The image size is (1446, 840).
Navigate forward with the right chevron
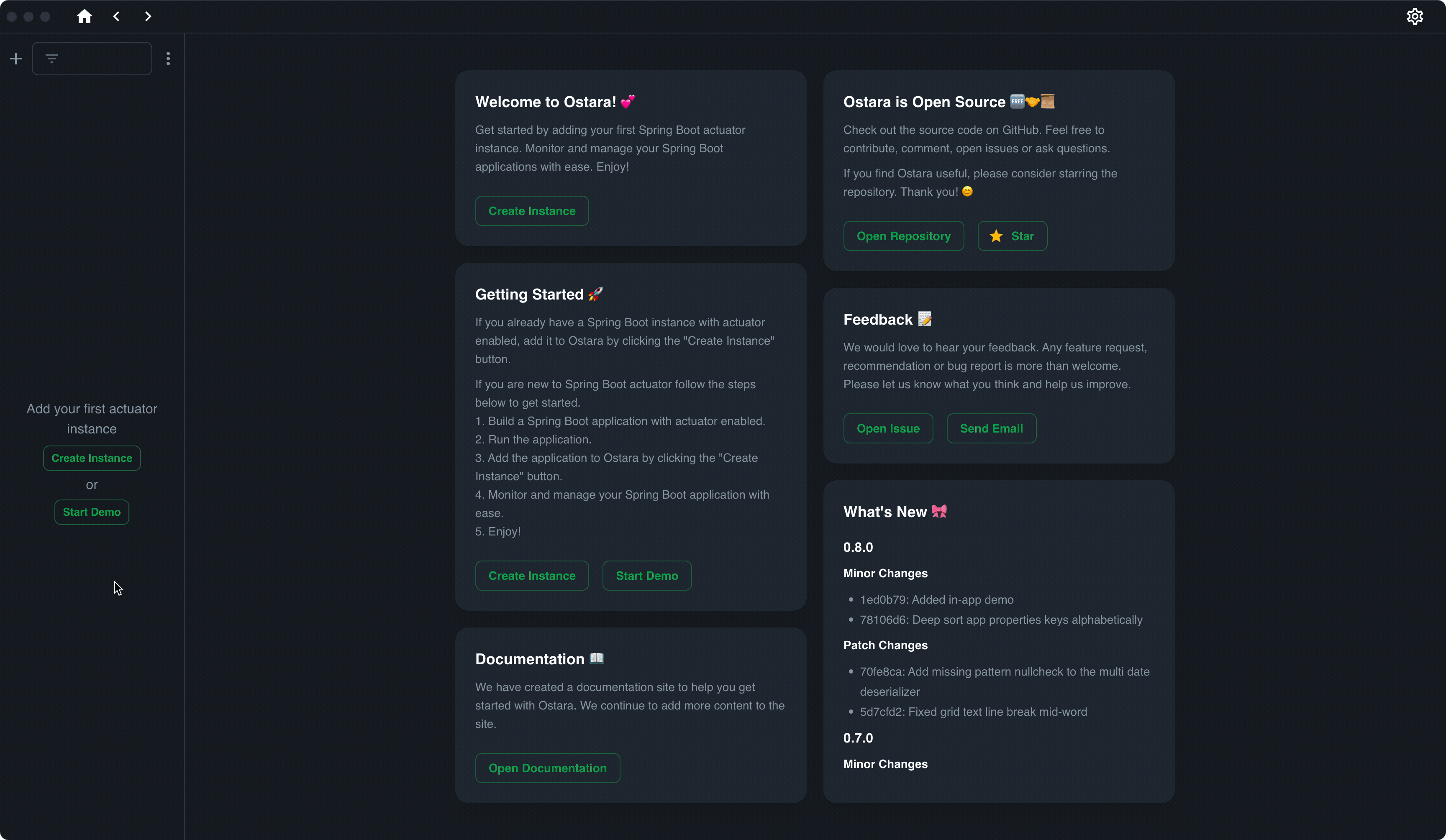pos(148,16)
